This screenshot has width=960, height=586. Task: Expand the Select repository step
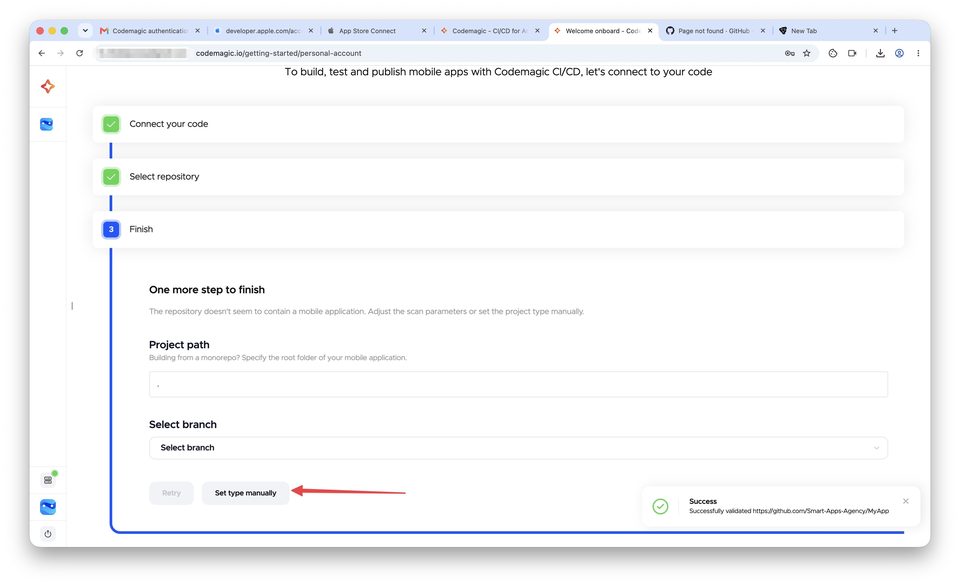[x=498, y=176]
